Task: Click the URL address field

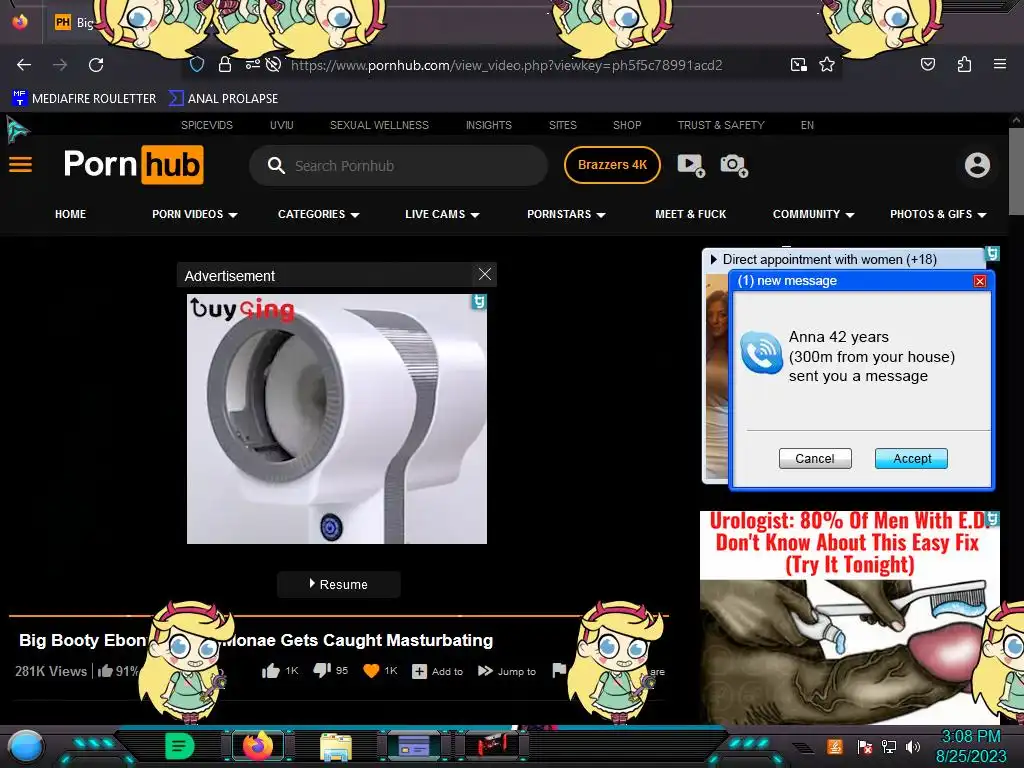Action: tap(507, 65)
